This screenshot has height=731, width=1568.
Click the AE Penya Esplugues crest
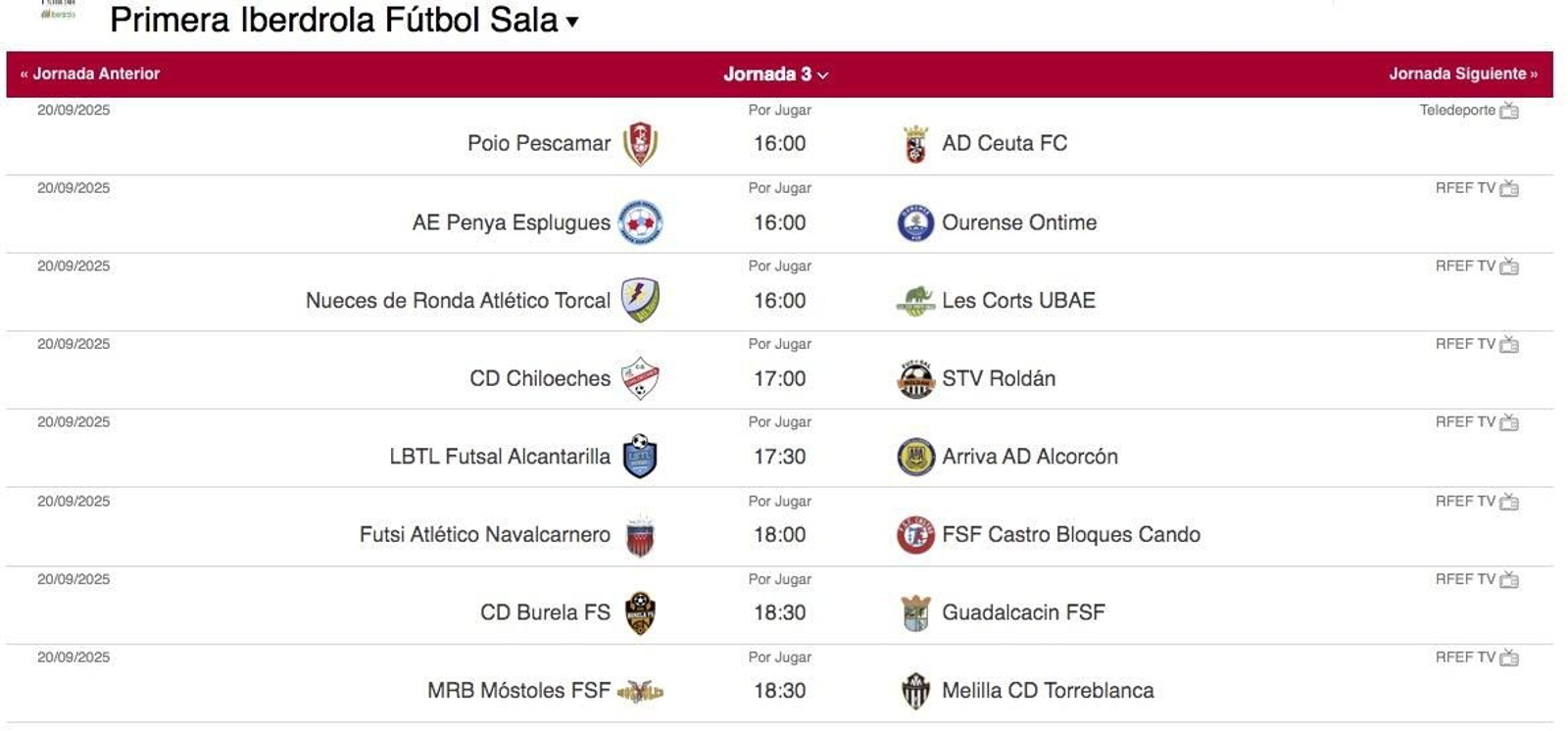pyautogui.click(x=642, y=221)
